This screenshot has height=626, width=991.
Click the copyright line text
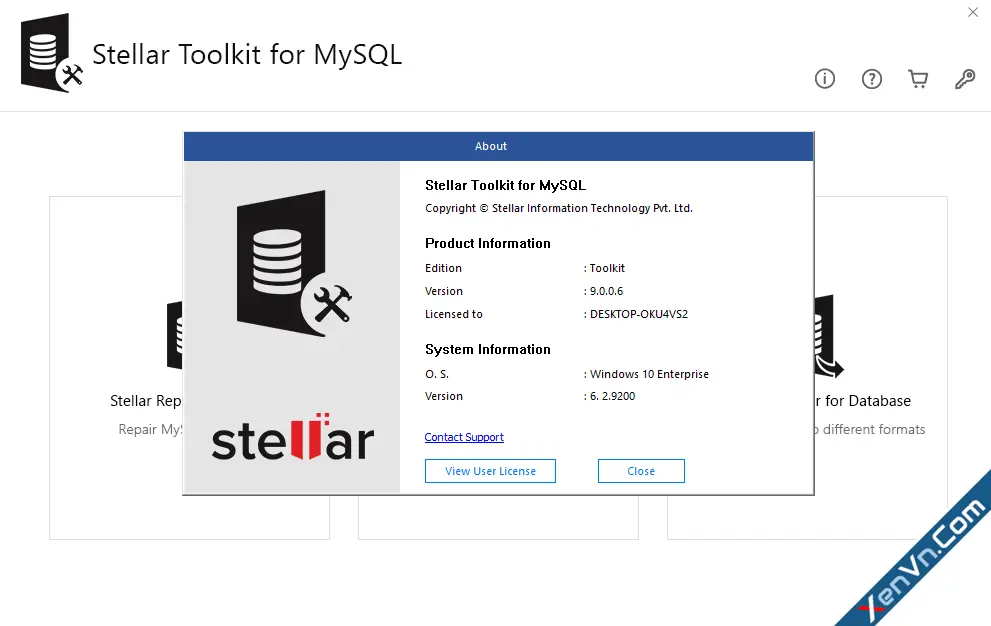point(559,208)
